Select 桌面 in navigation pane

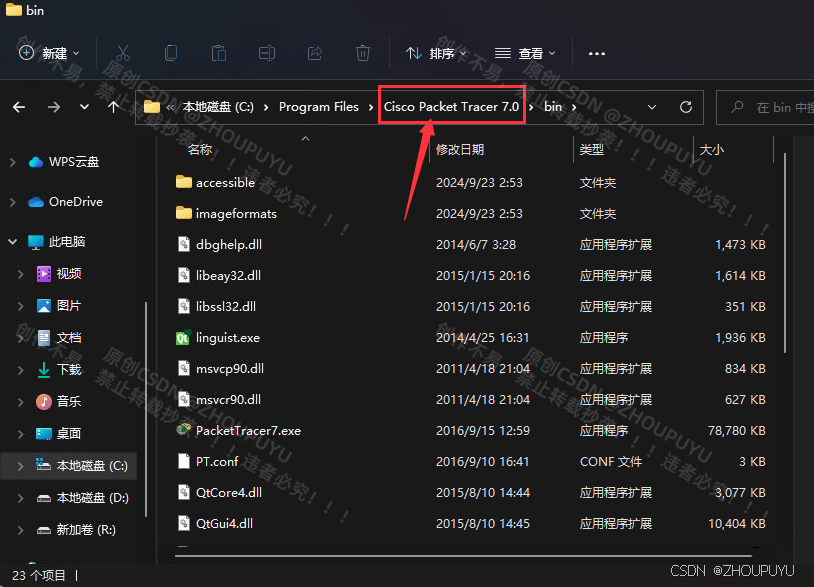pyautogui.click(x=69, y=433)
